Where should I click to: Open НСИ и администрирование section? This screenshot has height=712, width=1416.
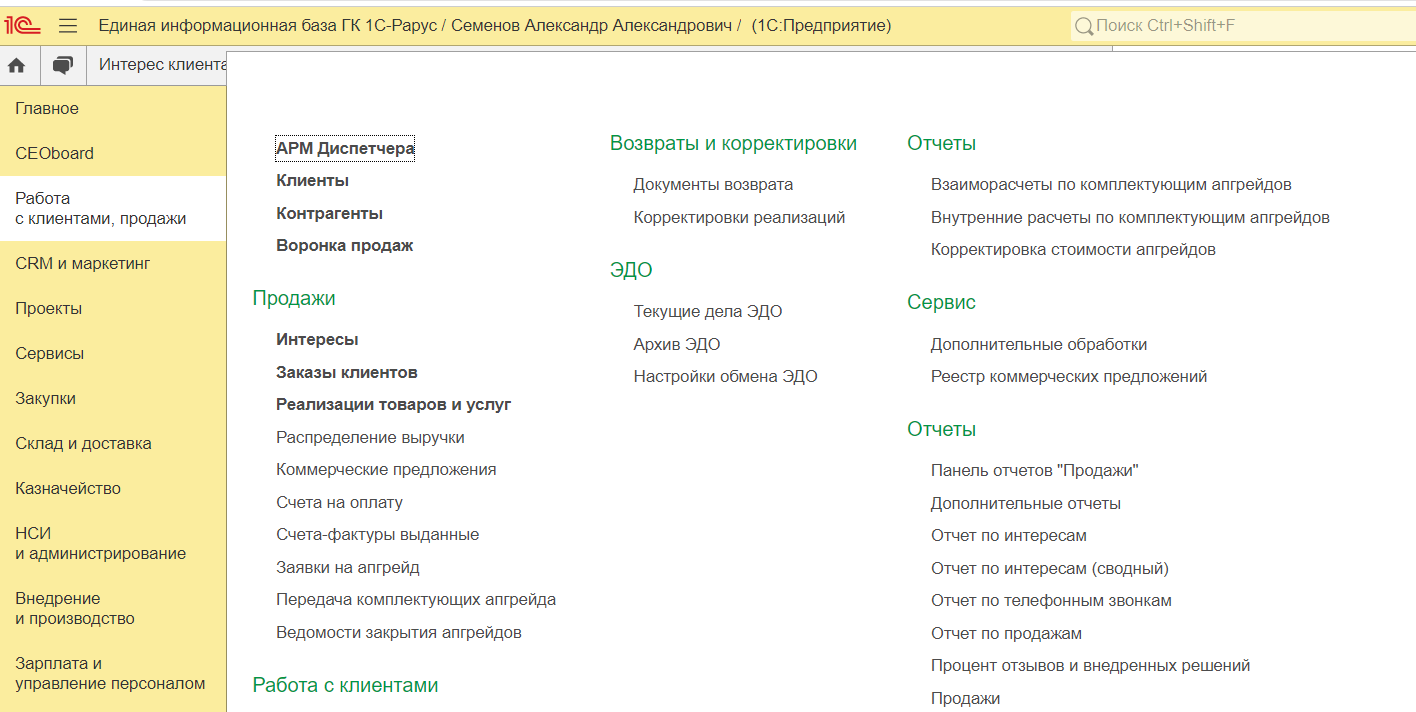pos(113,543)
